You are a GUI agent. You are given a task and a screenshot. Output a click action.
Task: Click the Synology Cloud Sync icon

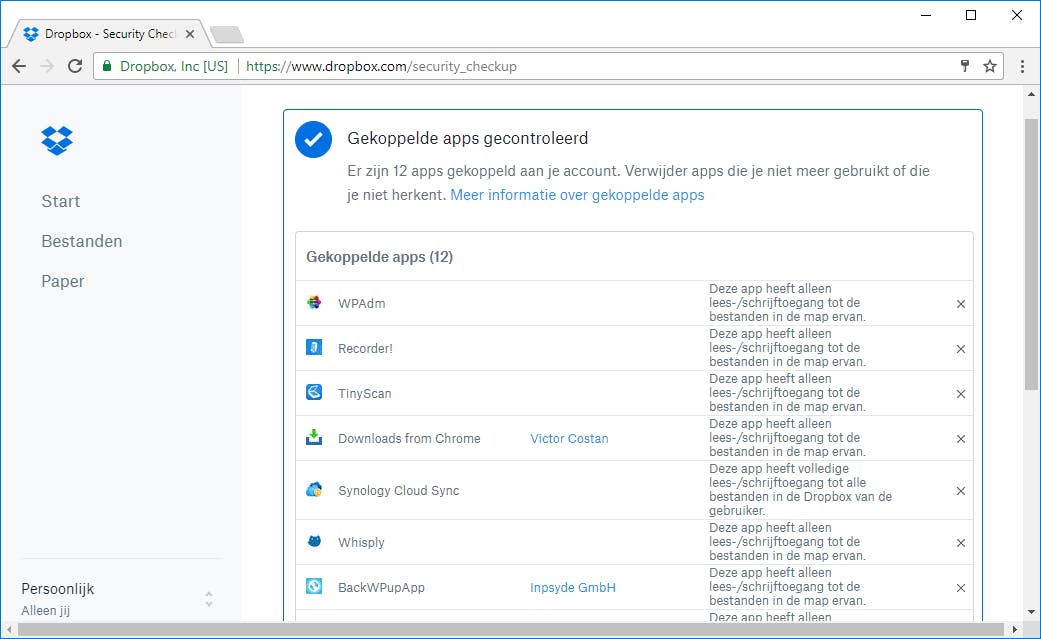coord(314,490)
